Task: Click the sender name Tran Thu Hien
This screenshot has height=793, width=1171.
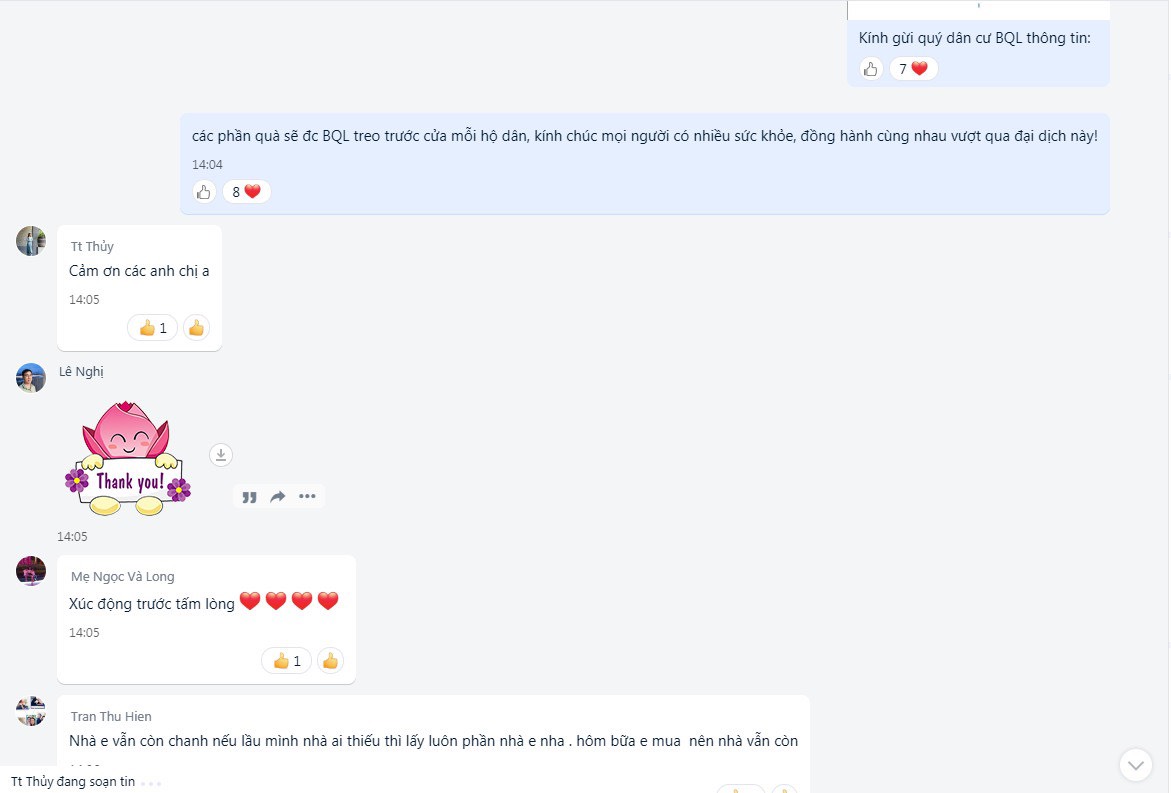Action: [111, 716]
